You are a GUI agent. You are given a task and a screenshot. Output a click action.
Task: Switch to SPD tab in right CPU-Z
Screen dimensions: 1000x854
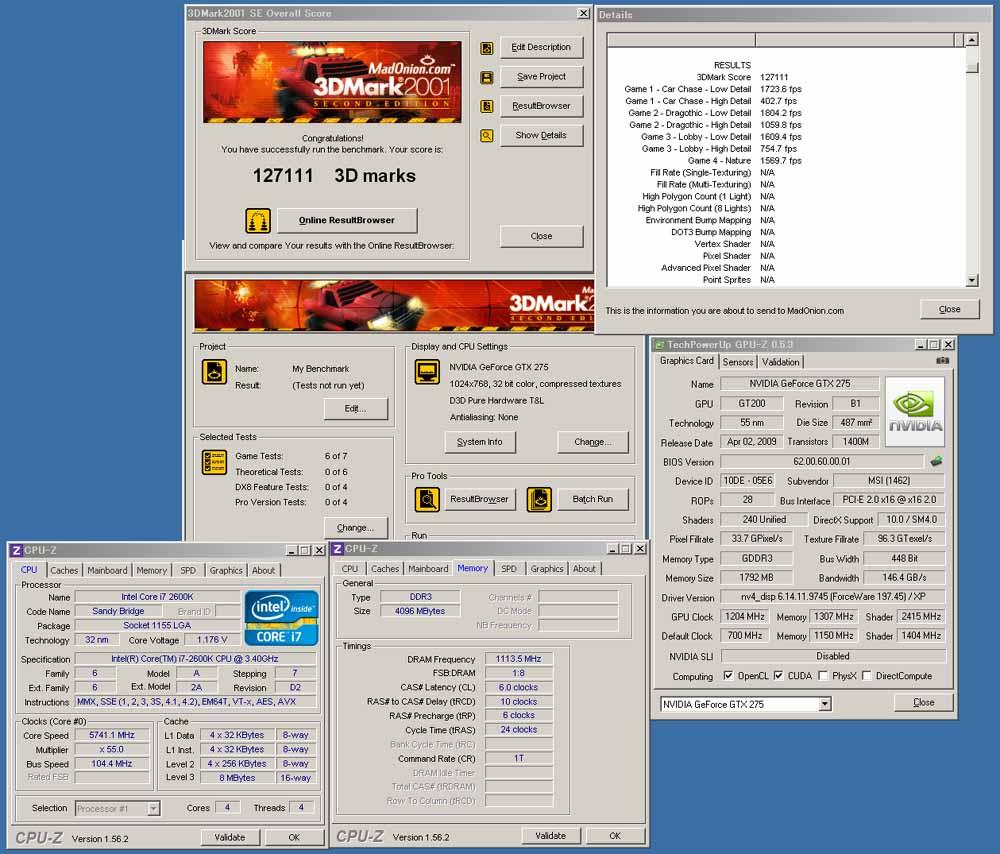(509, 568)
